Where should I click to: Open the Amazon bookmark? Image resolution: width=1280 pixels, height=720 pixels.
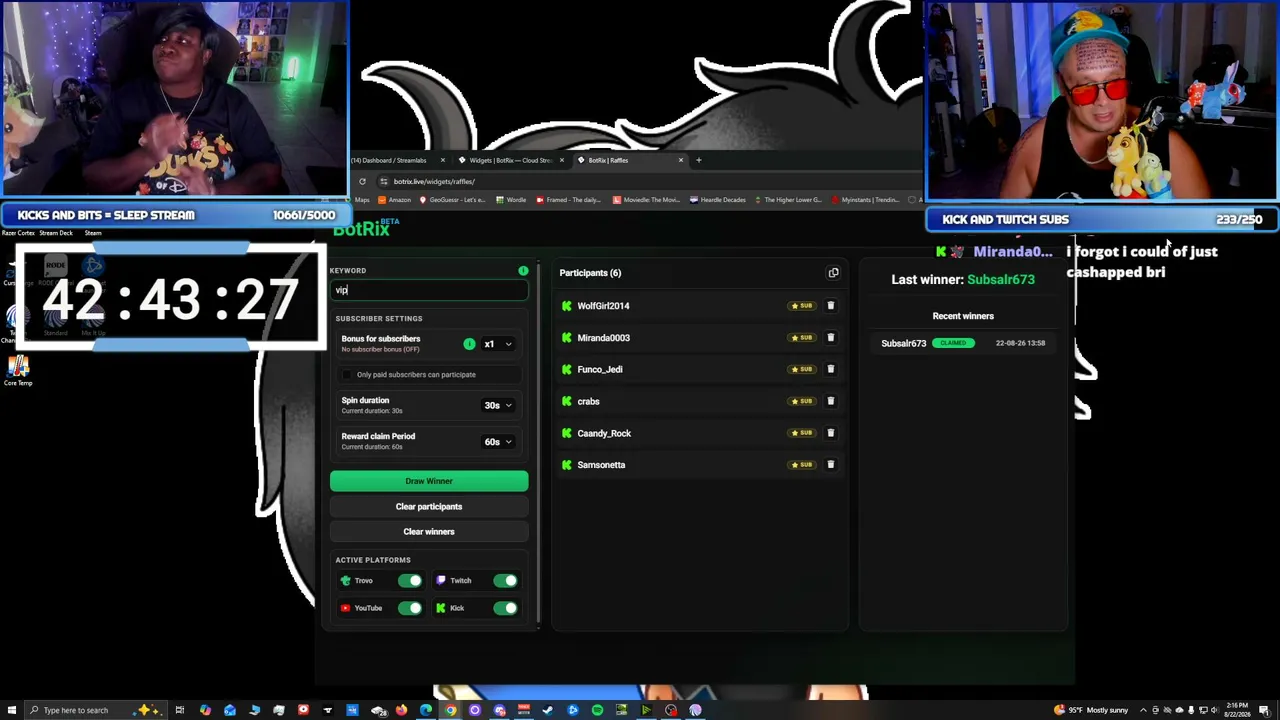pos(394,200)
